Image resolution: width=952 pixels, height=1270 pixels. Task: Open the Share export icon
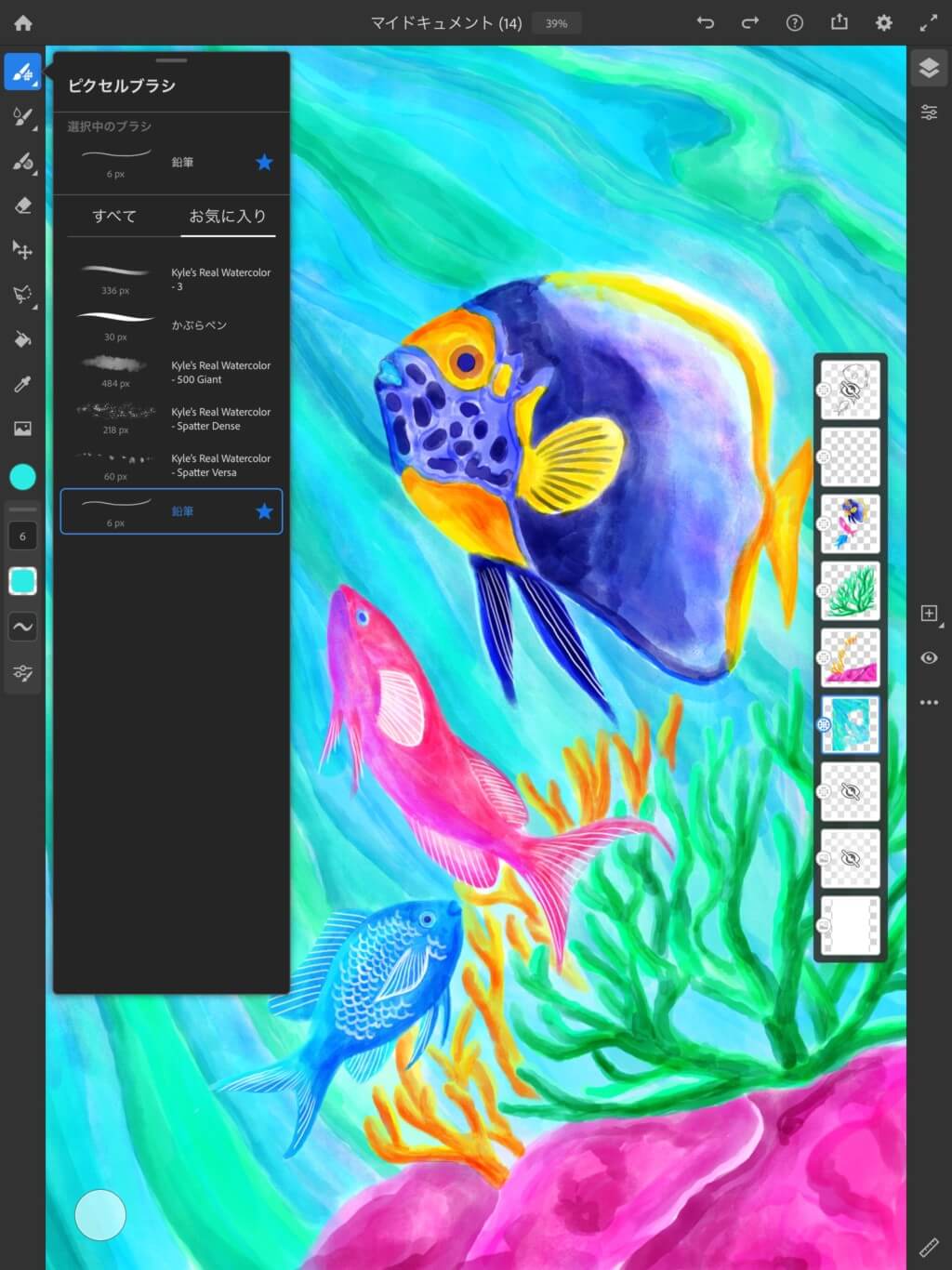(840, 23)
